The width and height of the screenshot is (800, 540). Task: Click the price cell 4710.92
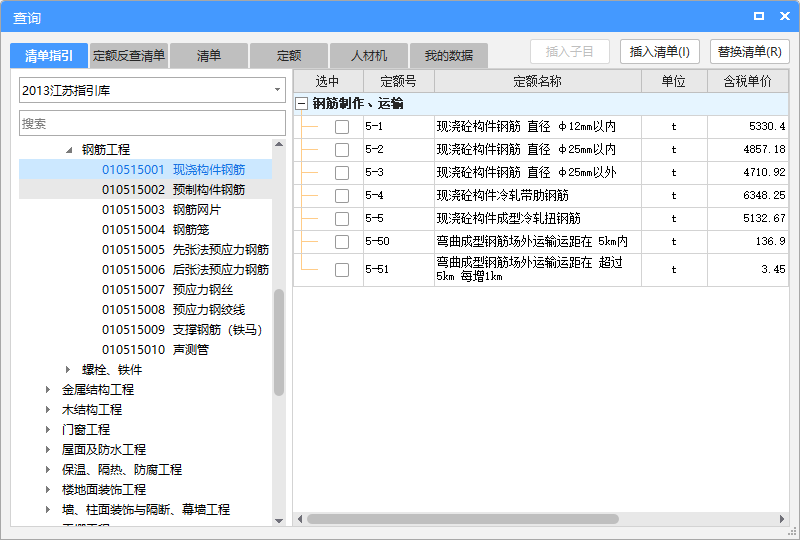[x=748, y=173]
